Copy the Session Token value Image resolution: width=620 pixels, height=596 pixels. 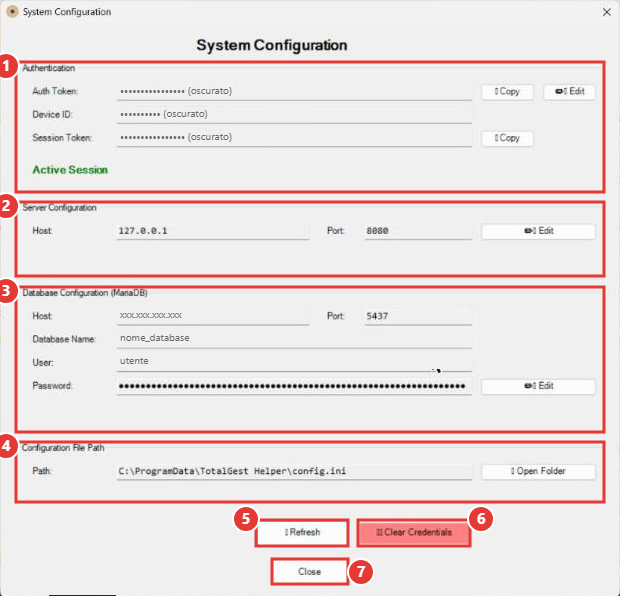click(507, 138)
